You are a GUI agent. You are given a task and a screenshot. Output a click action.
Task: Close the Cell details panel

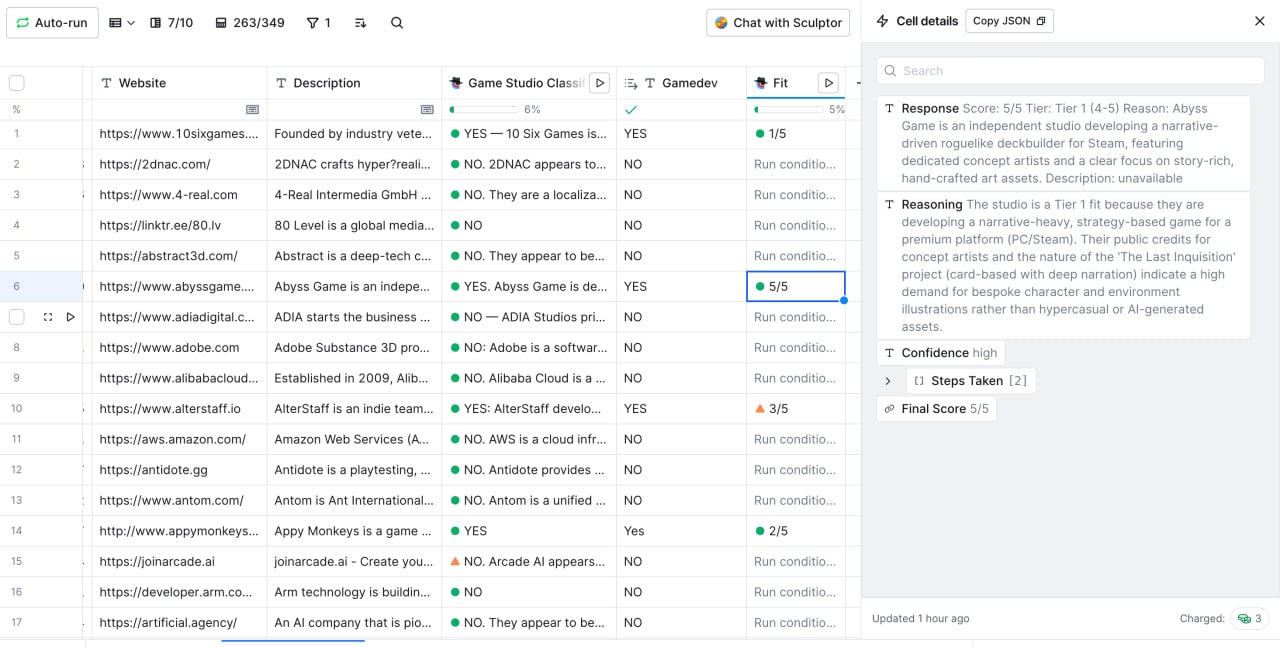tap(1259, 21)
